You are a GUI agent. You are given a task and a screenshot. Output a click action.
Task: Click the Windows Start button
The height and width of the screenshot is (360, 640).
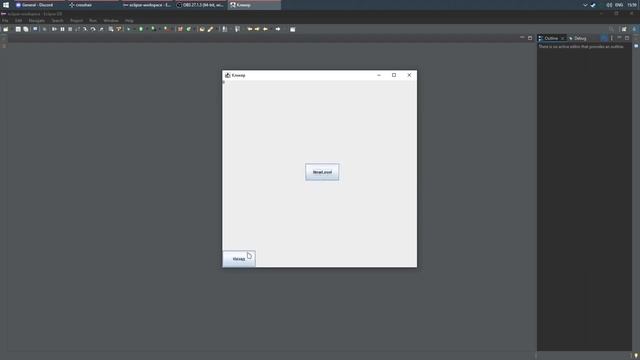pos(6,5)
